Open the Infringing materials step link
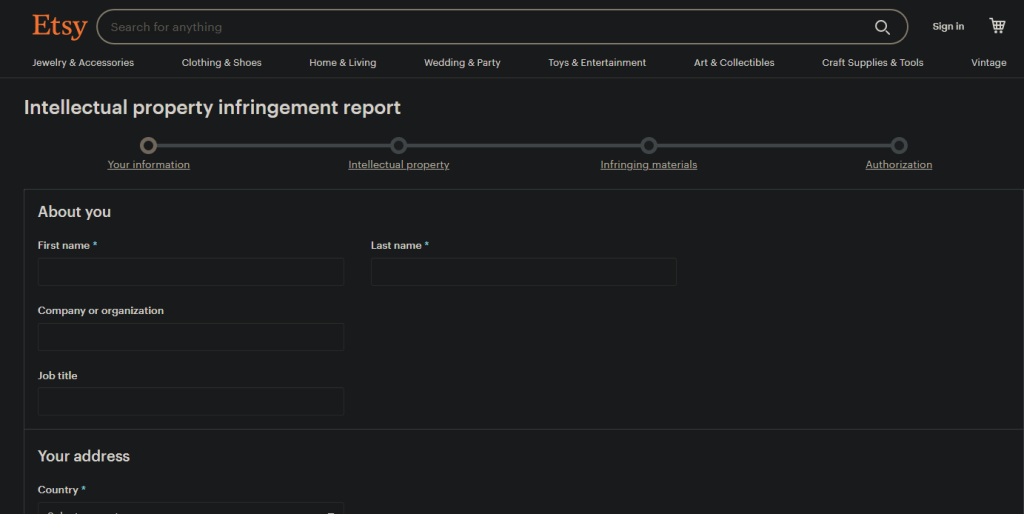Screen dimensions: 1024x514 (649, 165)
